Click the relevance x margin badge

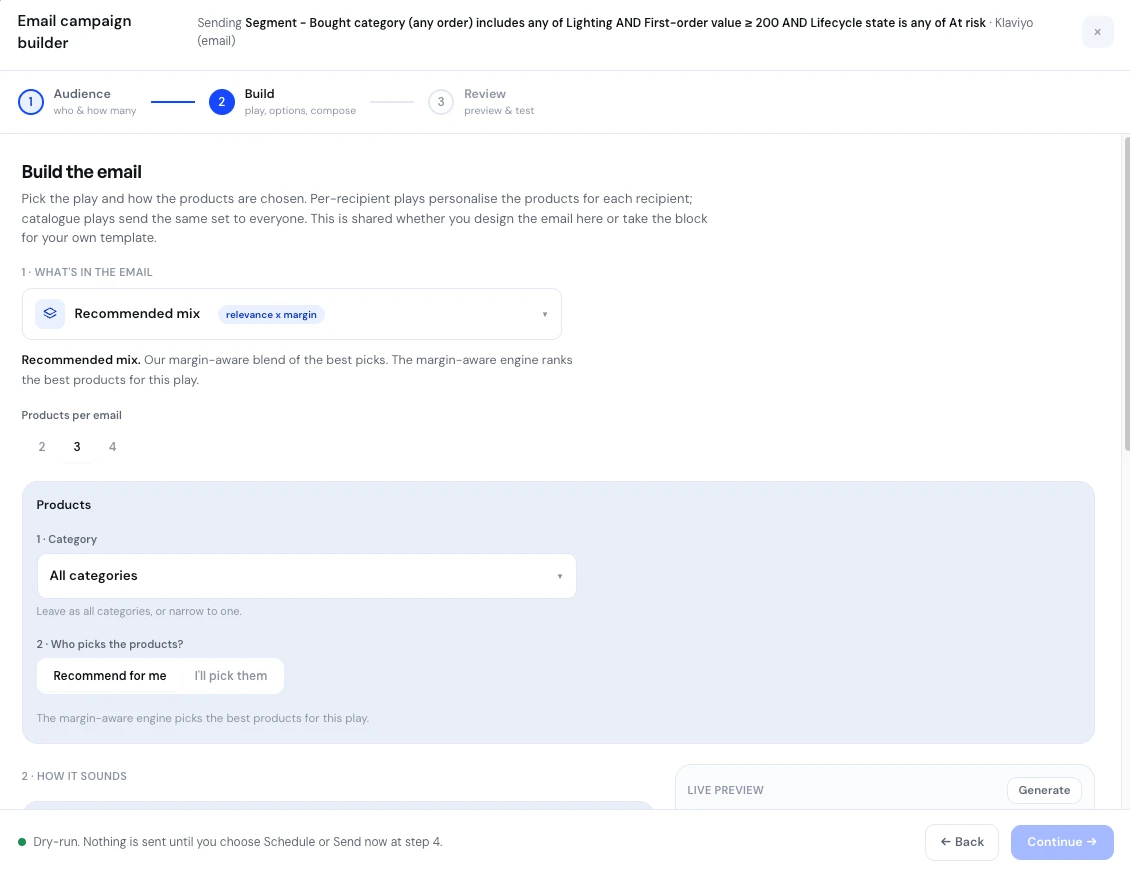271,314
